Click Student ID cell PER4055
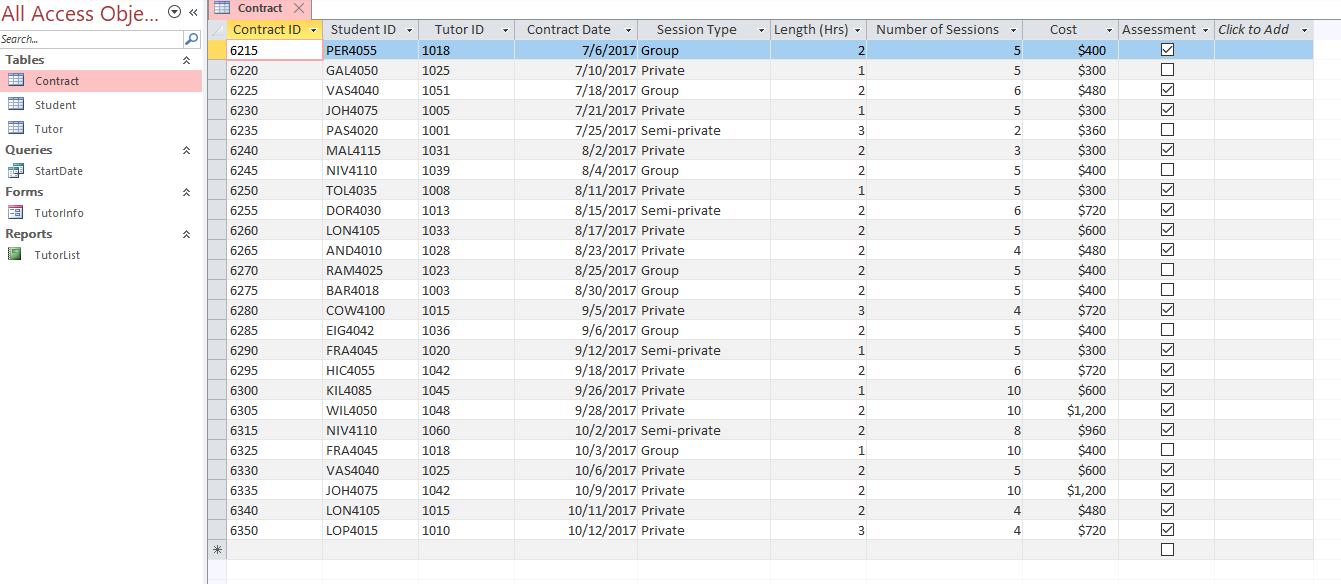Screen dimensions: 1341x584 pyautogui.click(x=369, y=50)
